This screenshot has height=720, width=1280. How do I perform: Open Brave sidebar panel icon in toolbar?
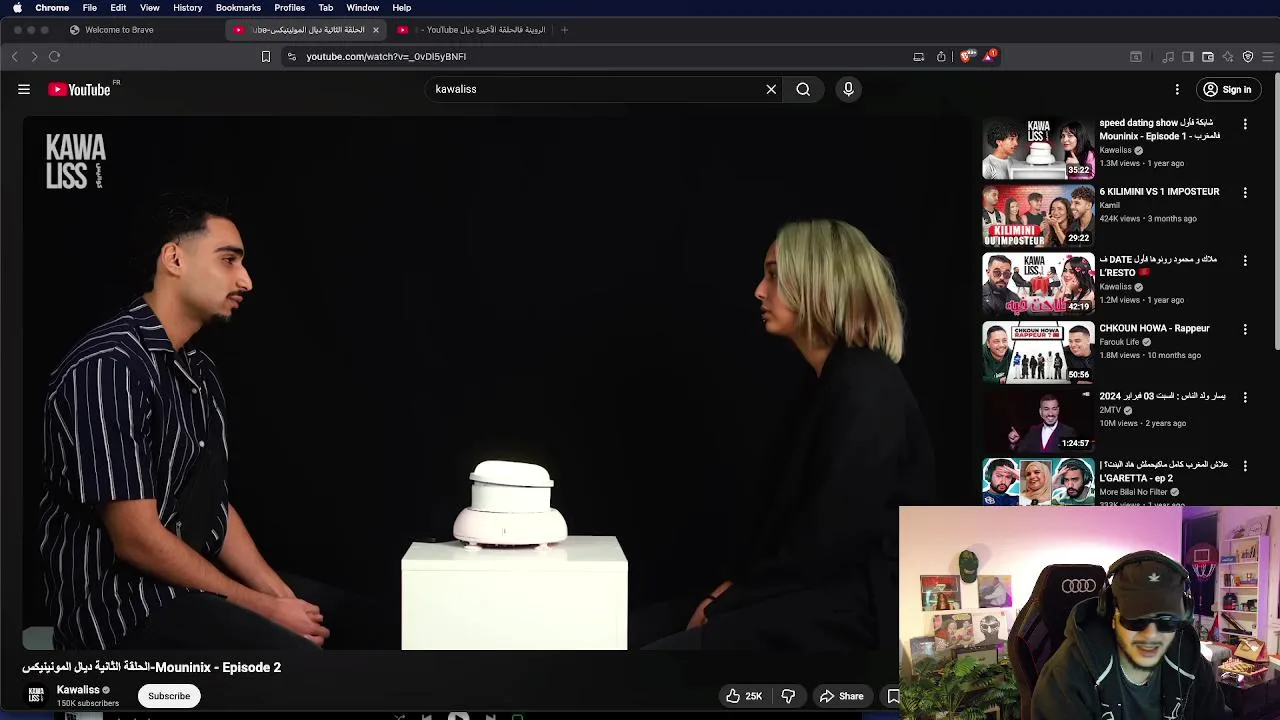1188,57
